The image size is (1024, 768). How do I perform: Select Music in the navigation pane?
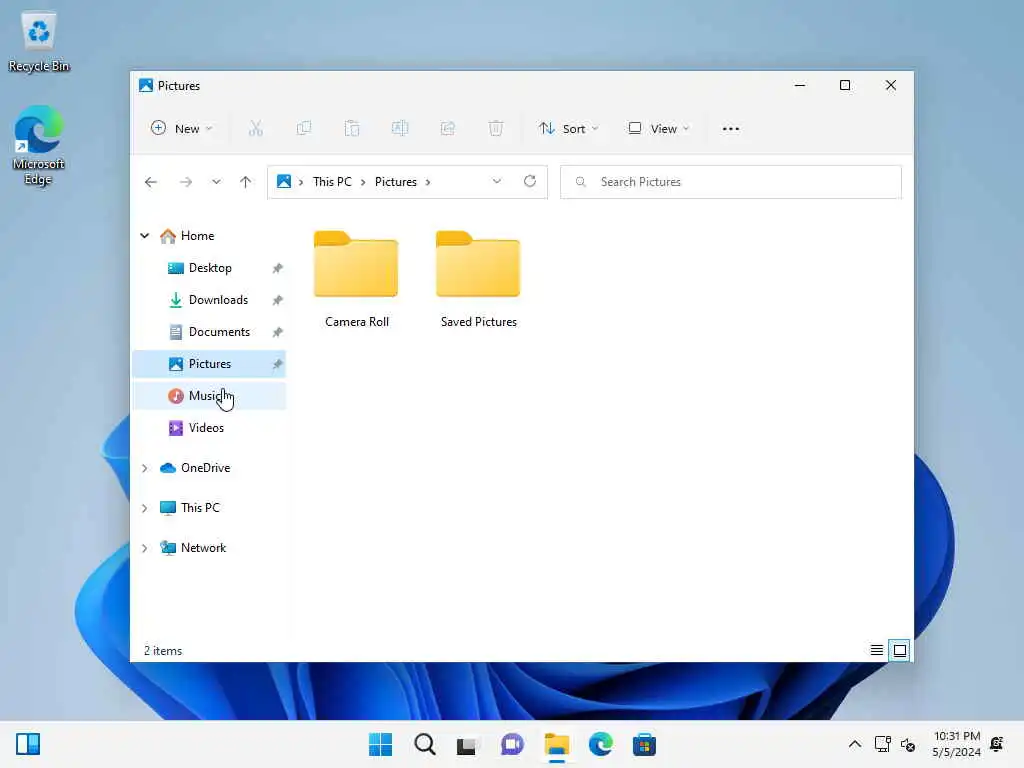pyautogui.click(x=210, y=396)
